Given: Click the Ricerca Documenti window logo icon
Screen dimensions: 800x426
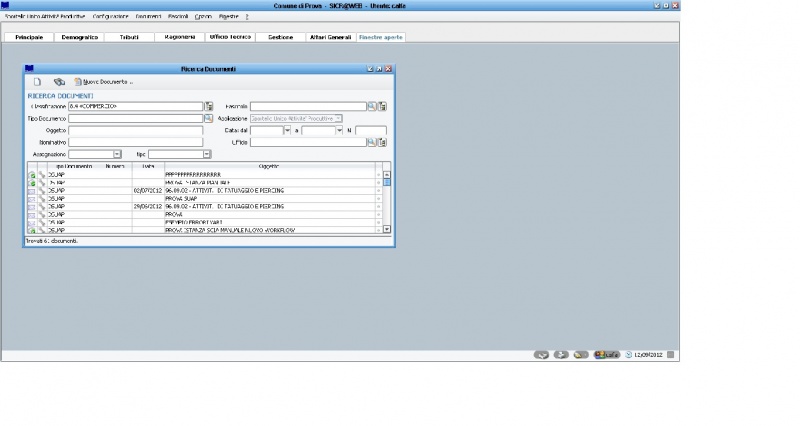Looking at the screenshot, I should point(29,68).
